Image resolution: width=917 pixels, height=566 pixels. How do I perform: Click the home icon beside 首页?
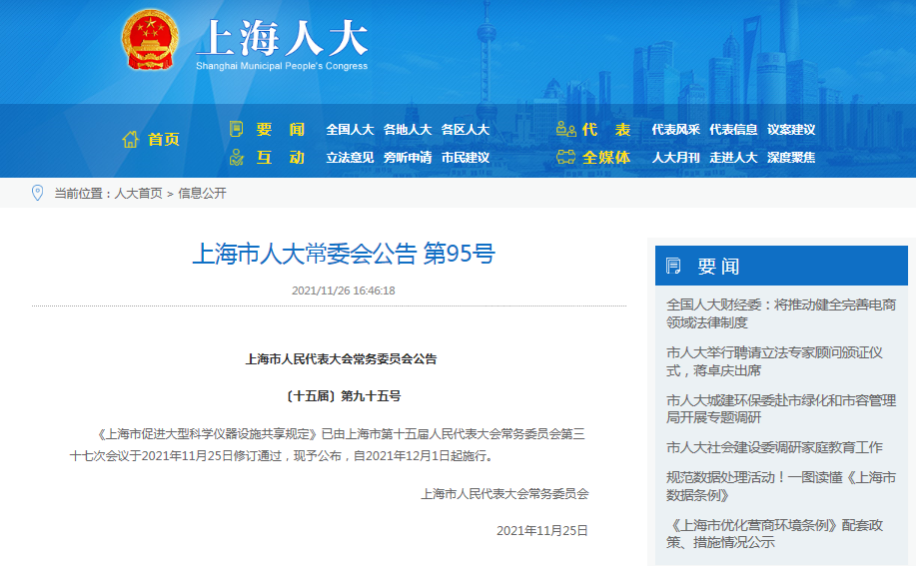click(x=130, y=140)
